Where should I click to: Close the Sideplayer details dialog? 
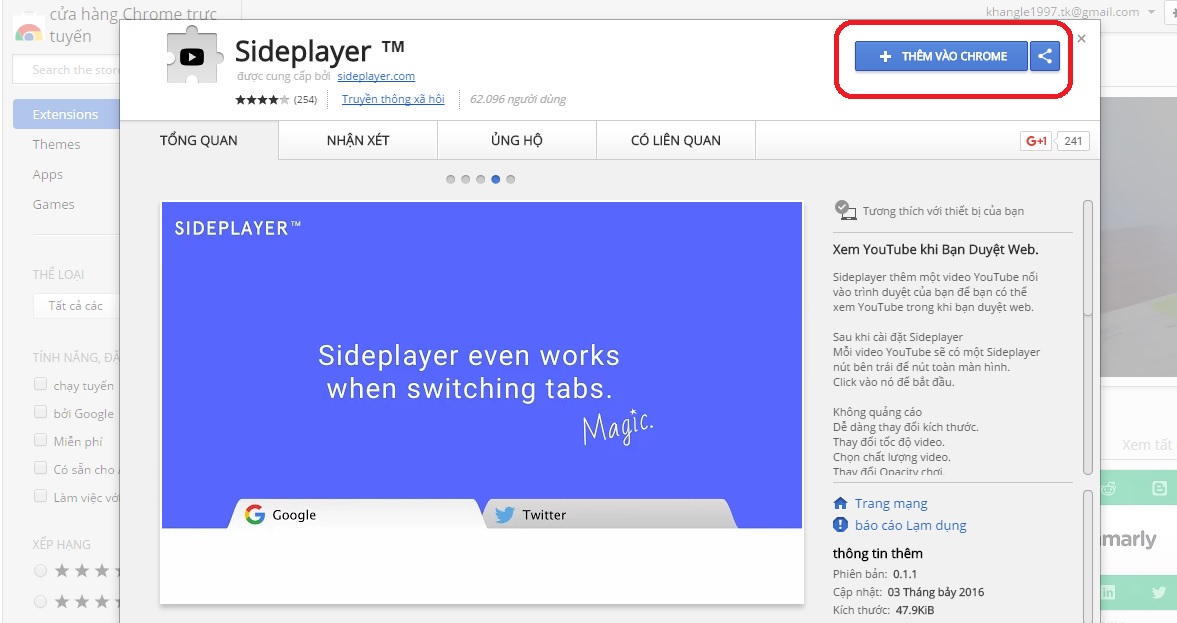[1081, 38]
